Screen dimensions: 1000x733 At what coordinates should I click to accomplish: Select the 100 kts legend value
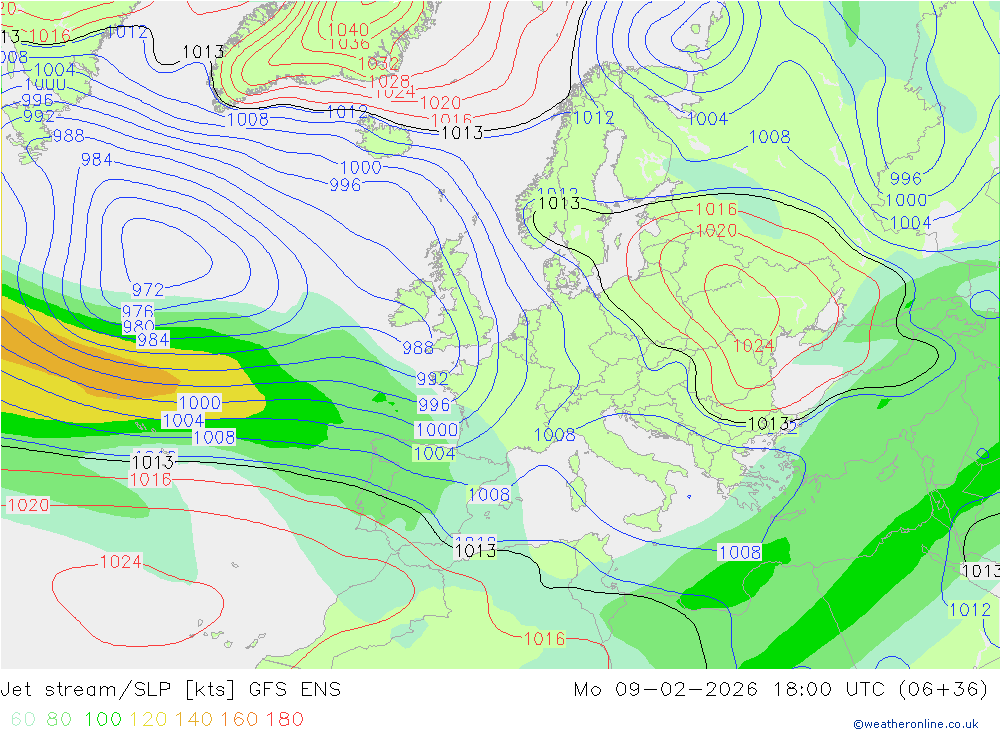click(x=103, y=720)
